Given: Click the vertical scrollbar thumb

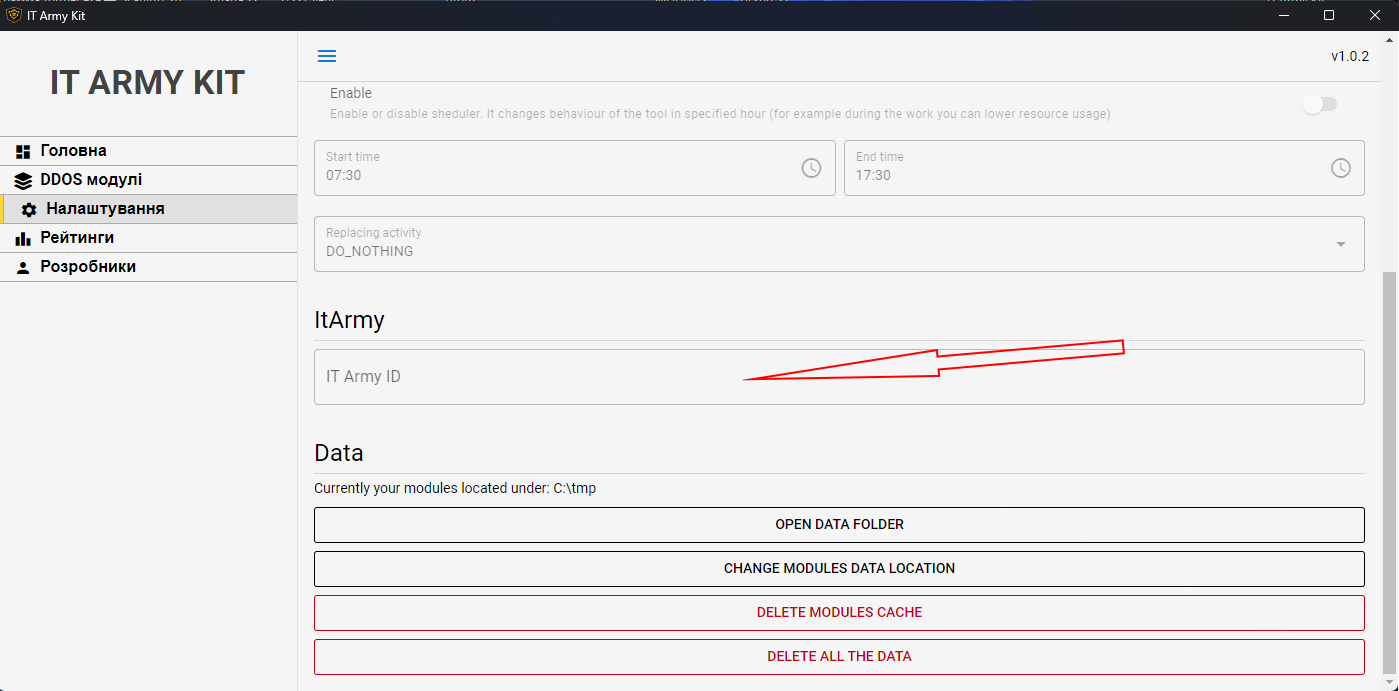Looking at the screenshot, I should pos(1390,470).
